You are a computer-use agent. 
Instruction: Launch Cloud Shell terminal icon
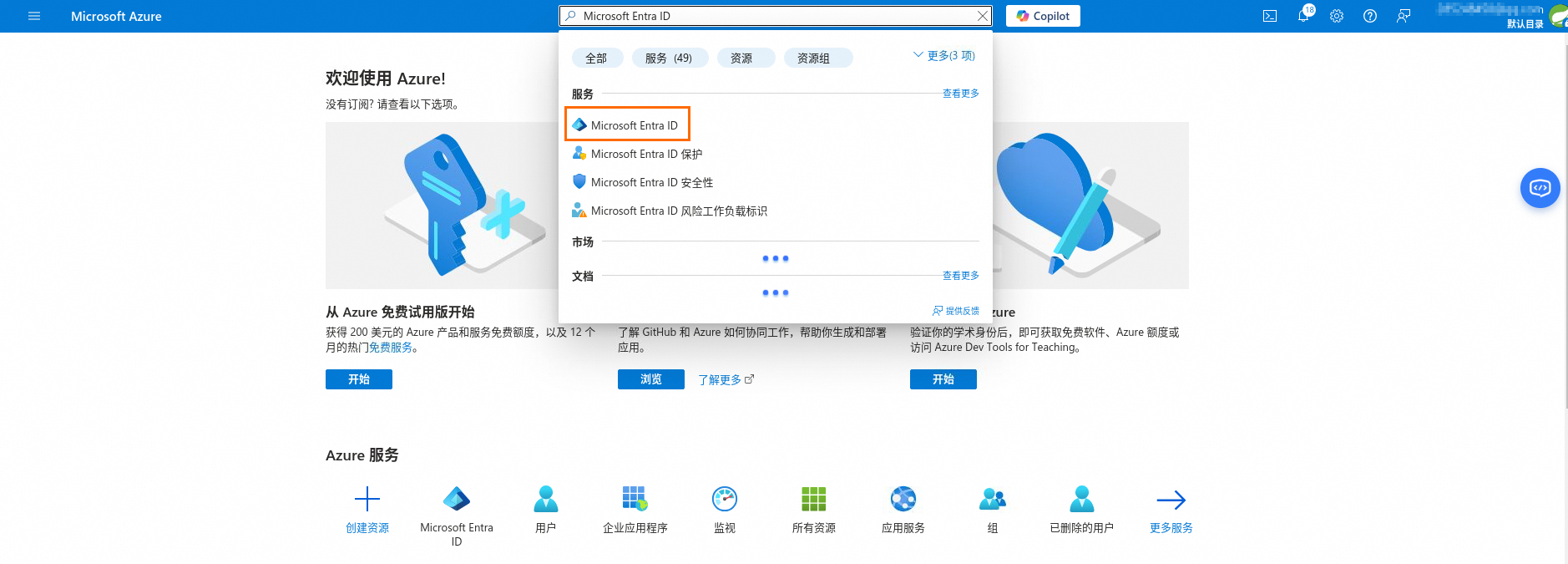[1270, 16]
